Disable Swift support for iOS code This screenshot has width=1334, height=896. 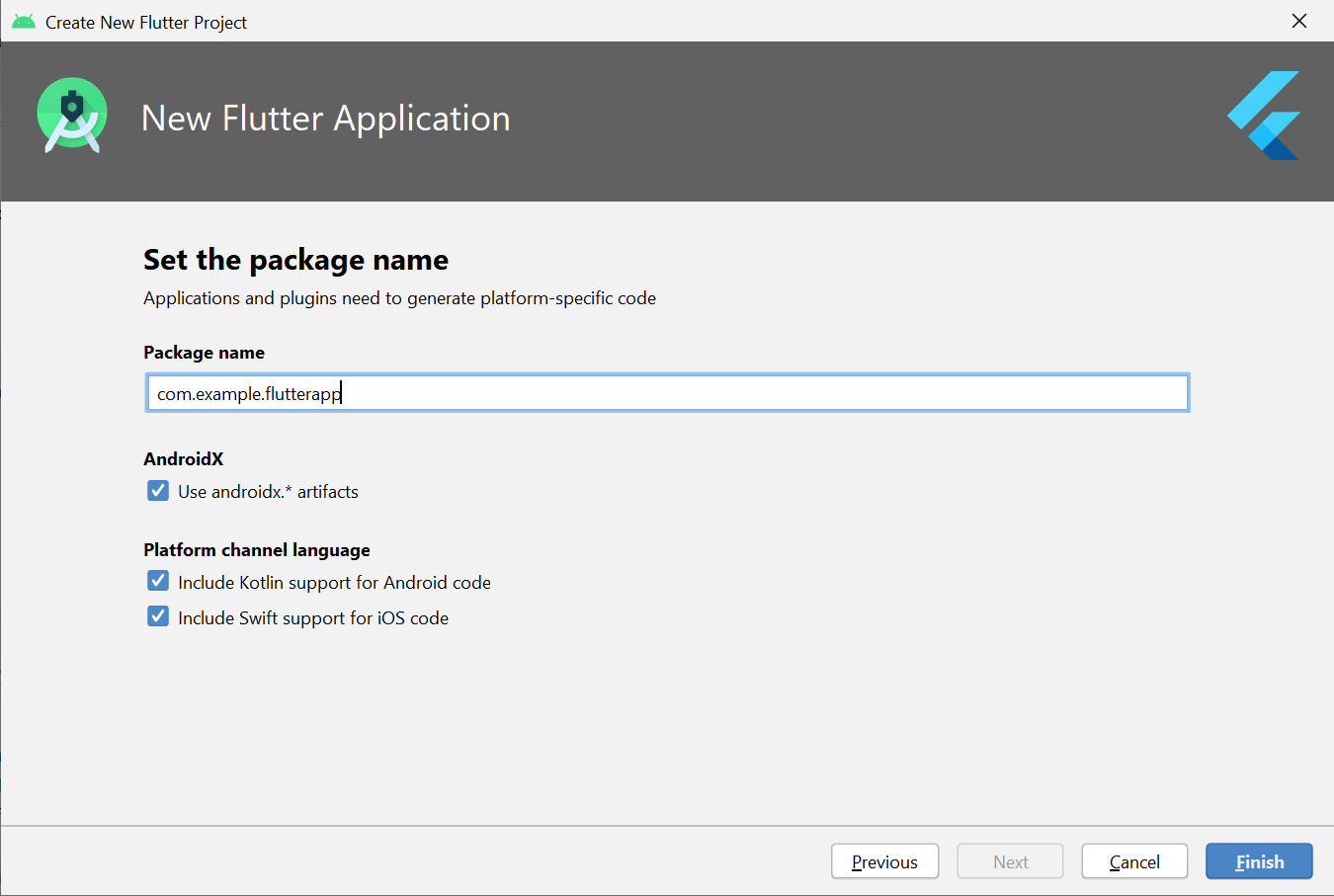click(x=158, y=616)
